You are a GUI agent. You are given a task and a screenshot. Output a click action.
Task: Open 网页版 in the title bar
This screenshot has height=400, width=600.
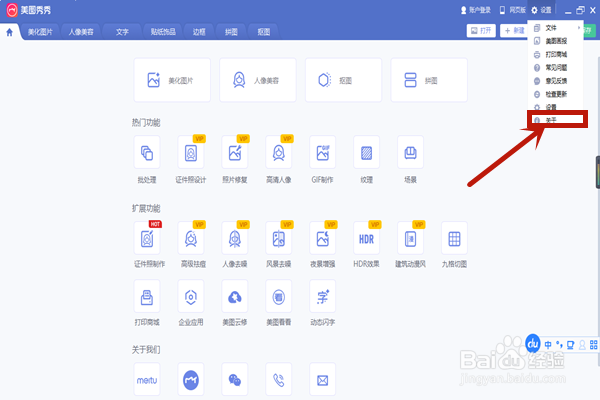pyautogui.click(x=513, y=10)
